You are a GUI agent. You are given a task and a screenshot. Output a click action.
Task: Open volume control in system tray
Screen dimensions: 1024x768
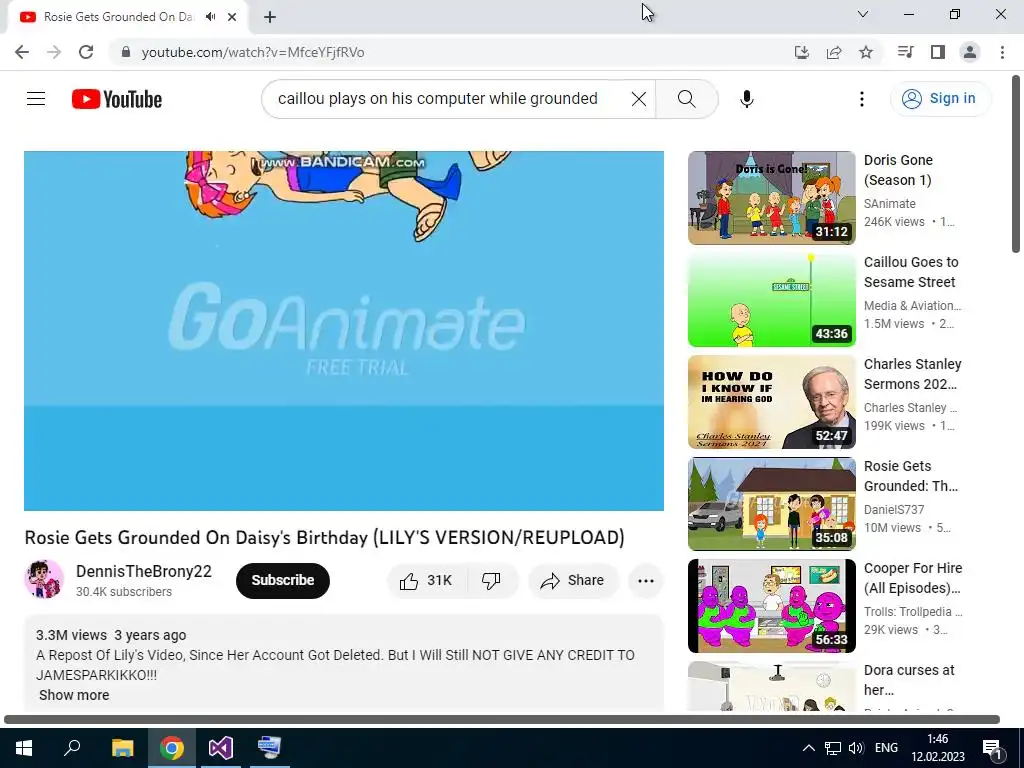point(856,748)
